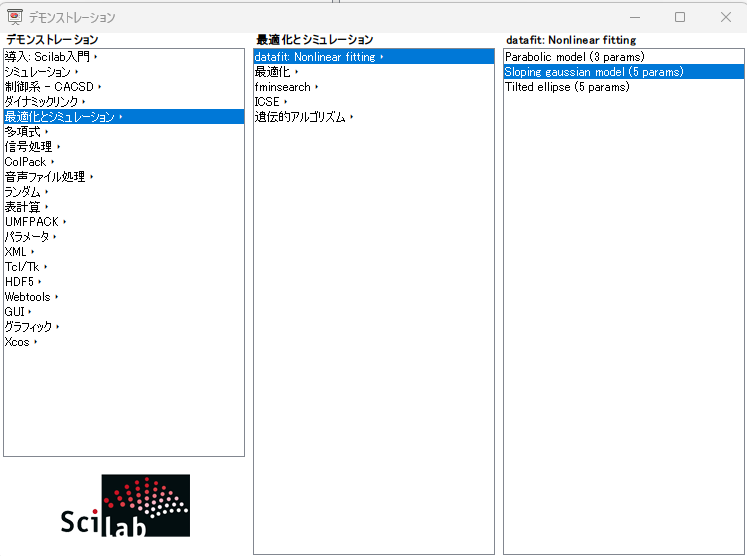Run the Sloping gaussian model demo
The image size is (747, 556).
click(x=594, y=72)
